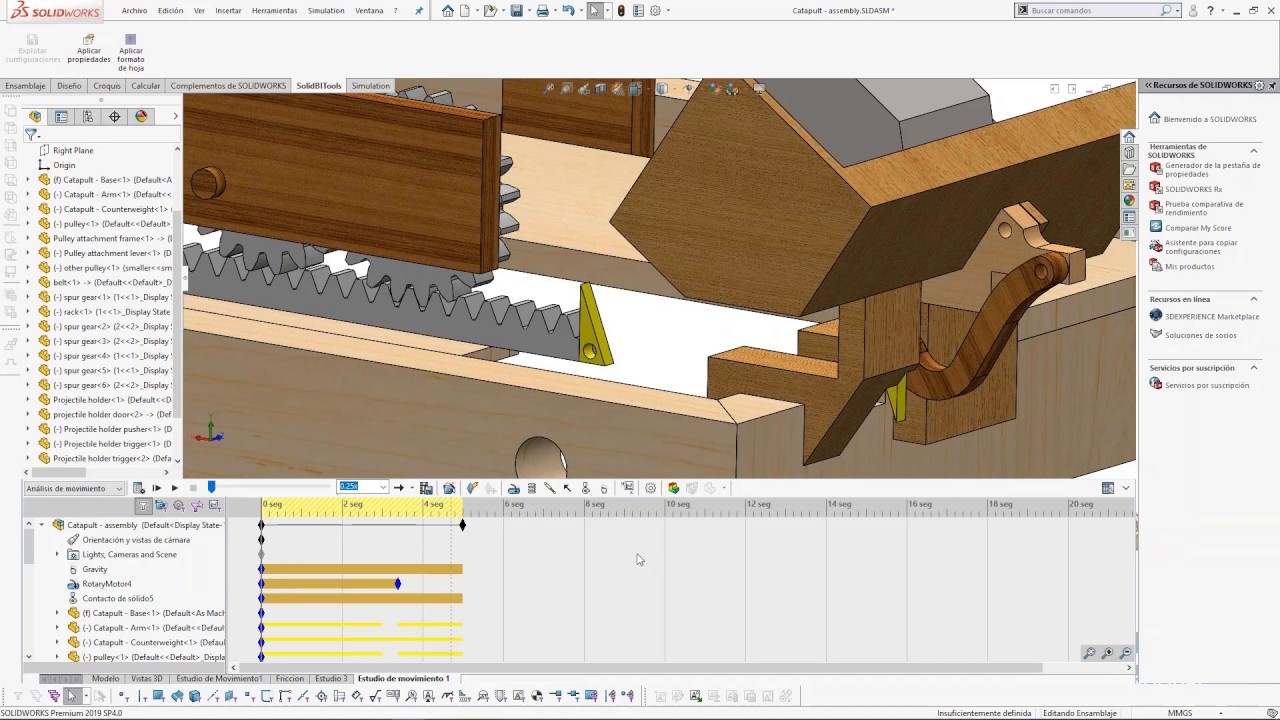The image size is (1280, 720).
Task: Open the DisplayManager color ball tab
Action: click(x=141, y=116)
